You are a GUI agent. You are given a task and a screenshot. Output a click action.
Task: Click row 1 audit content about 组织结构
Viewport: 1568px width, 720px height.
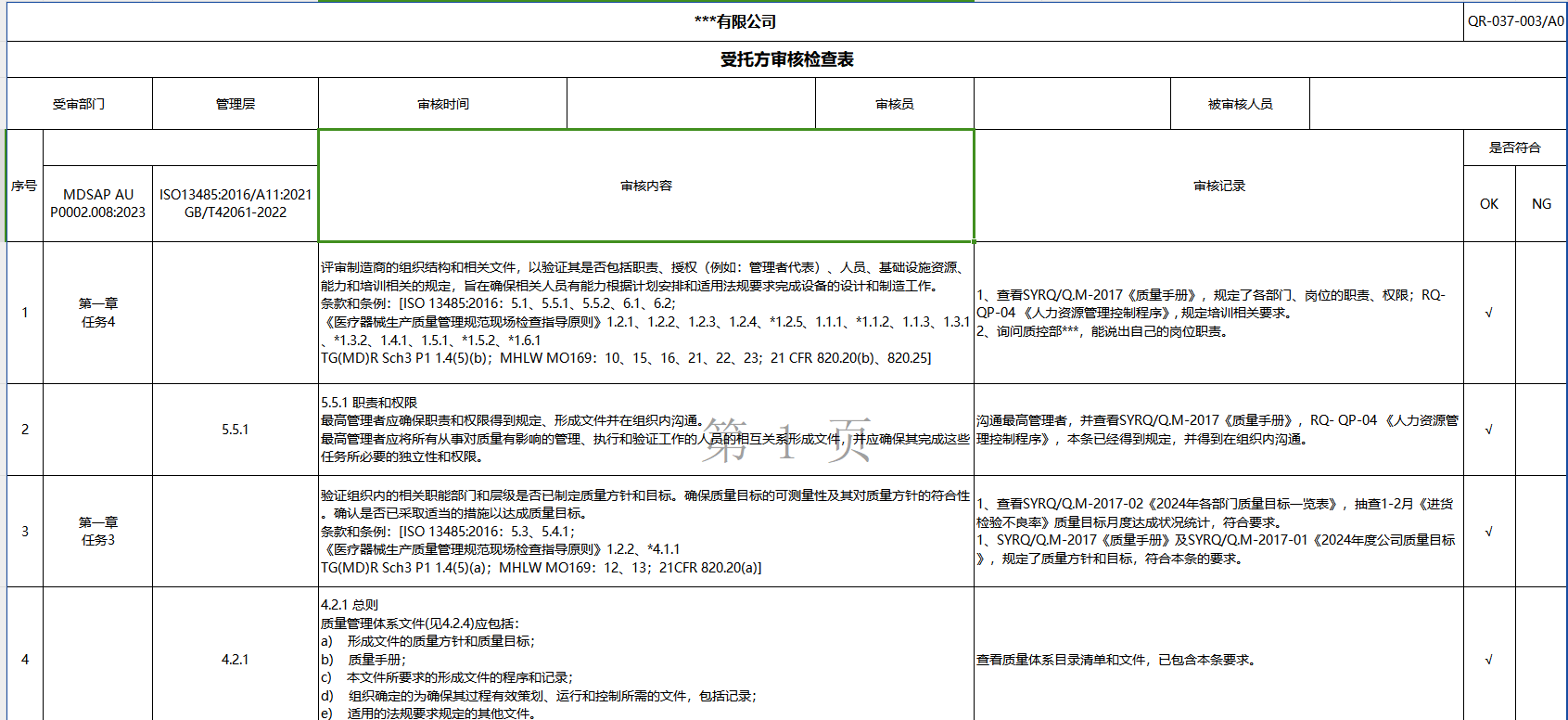pyautogui.click(x=646, y=313)
